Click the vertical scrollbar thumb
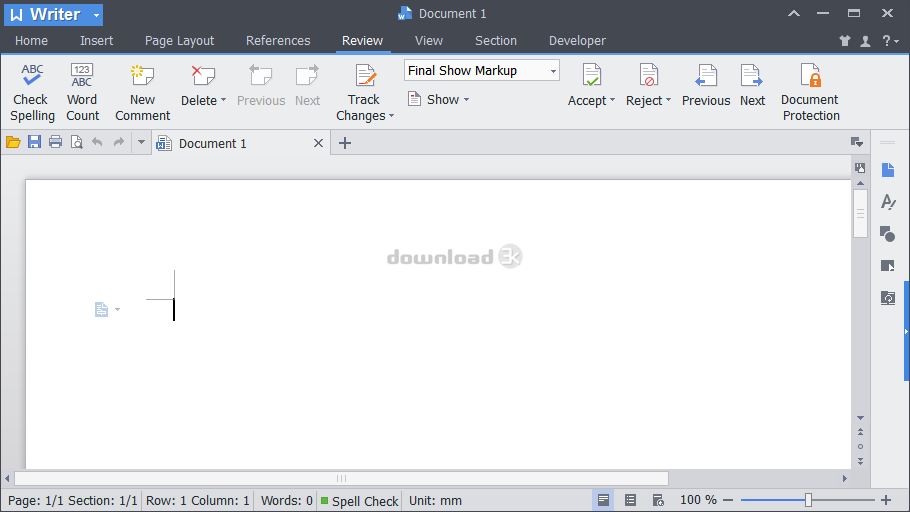 tap(860, 213)
